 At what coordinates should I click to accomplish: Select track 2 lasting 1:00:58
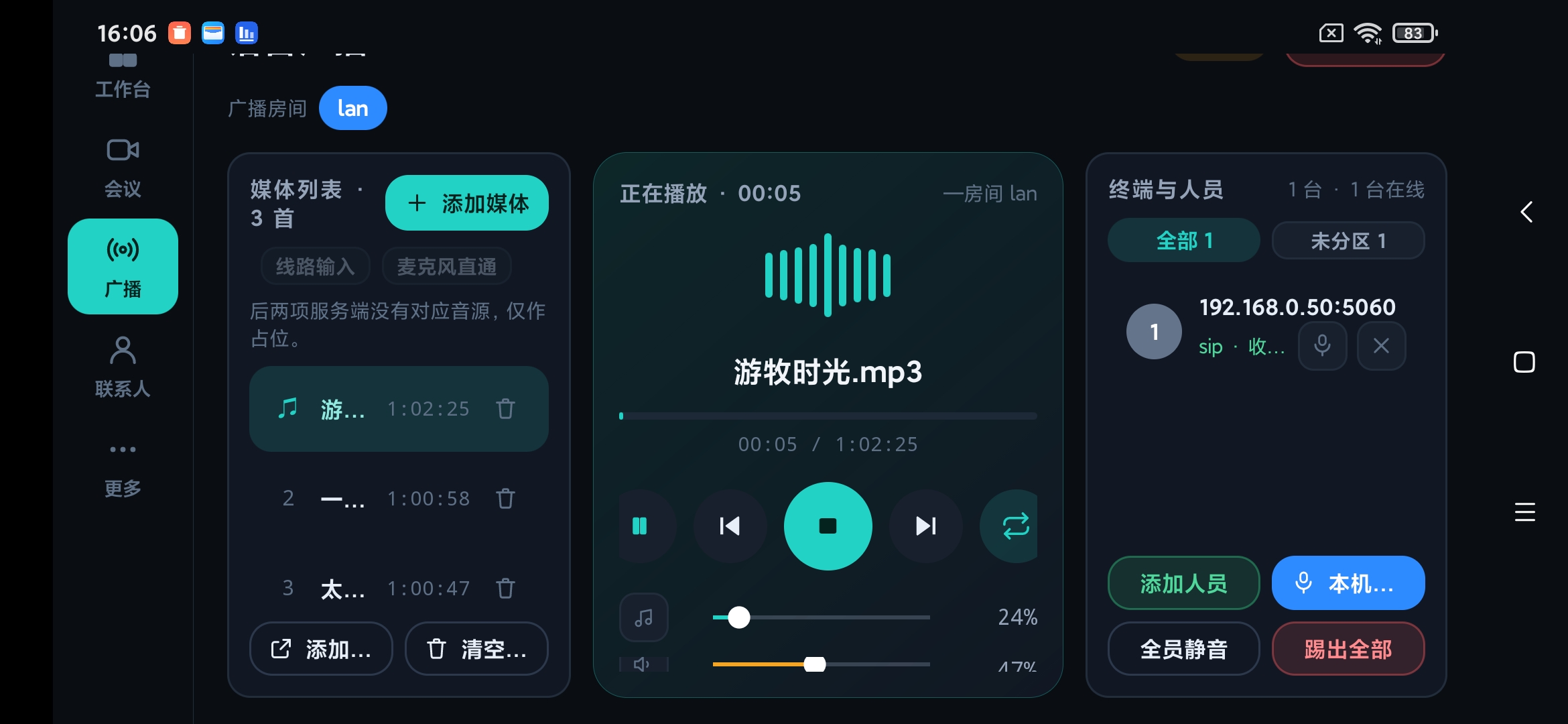click(399, 499)
